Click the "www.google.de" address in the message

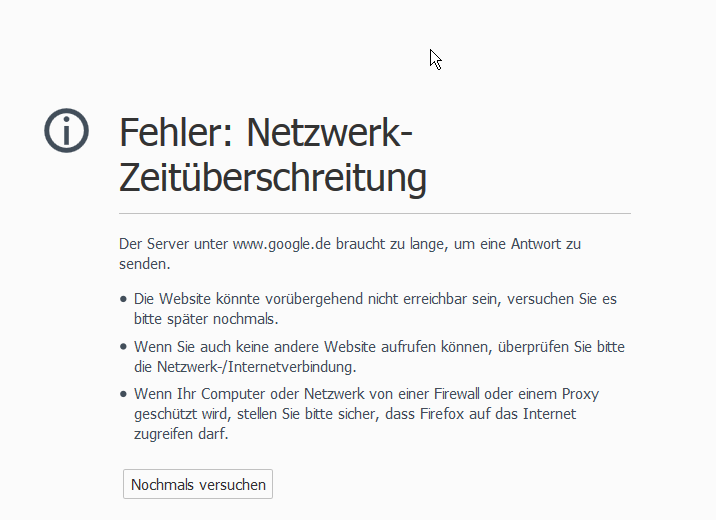282,244
